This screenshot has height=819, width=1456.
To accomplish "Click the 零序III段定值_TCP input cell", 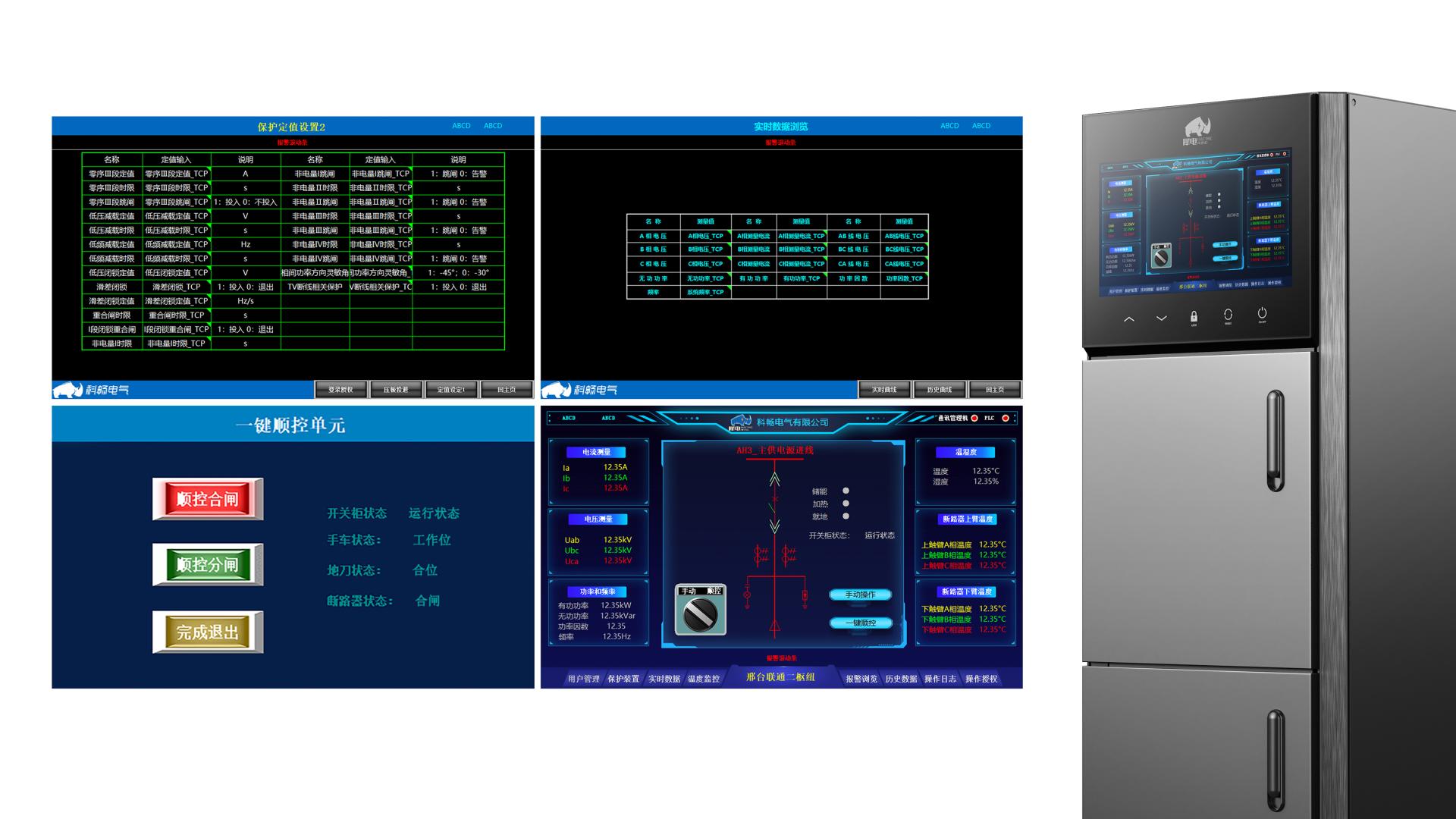I will click(x=176, y=174).
